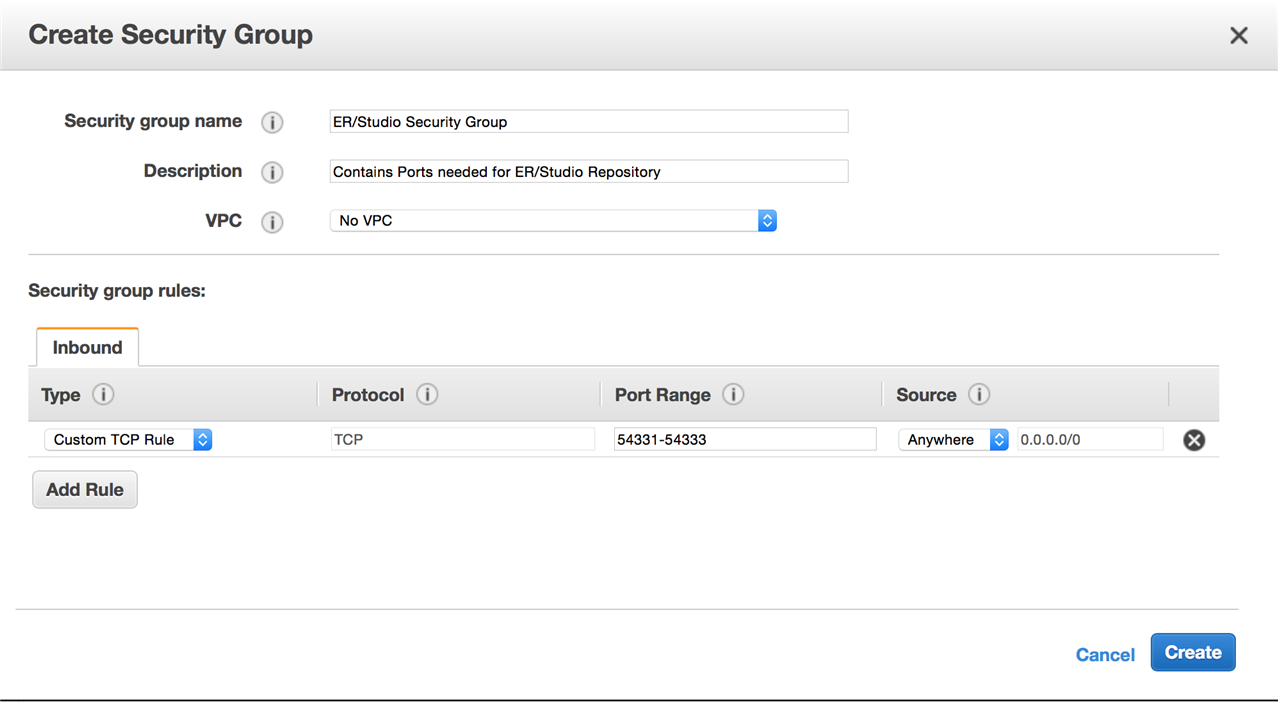Click the Add Rule button

[x=85, y=490]
